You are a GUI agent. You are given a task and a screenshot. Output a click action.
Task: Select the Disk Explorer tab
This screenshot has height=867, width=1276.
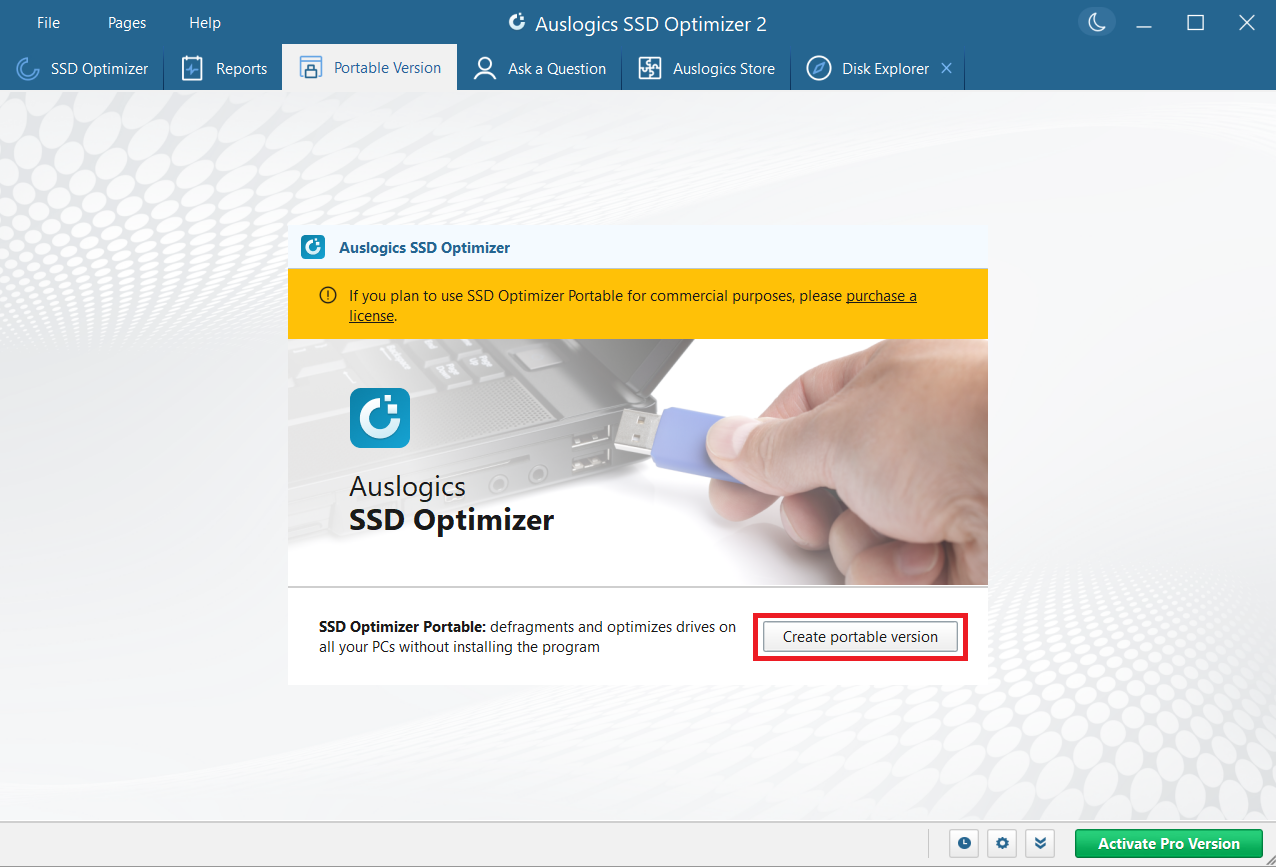coord(868,69)
